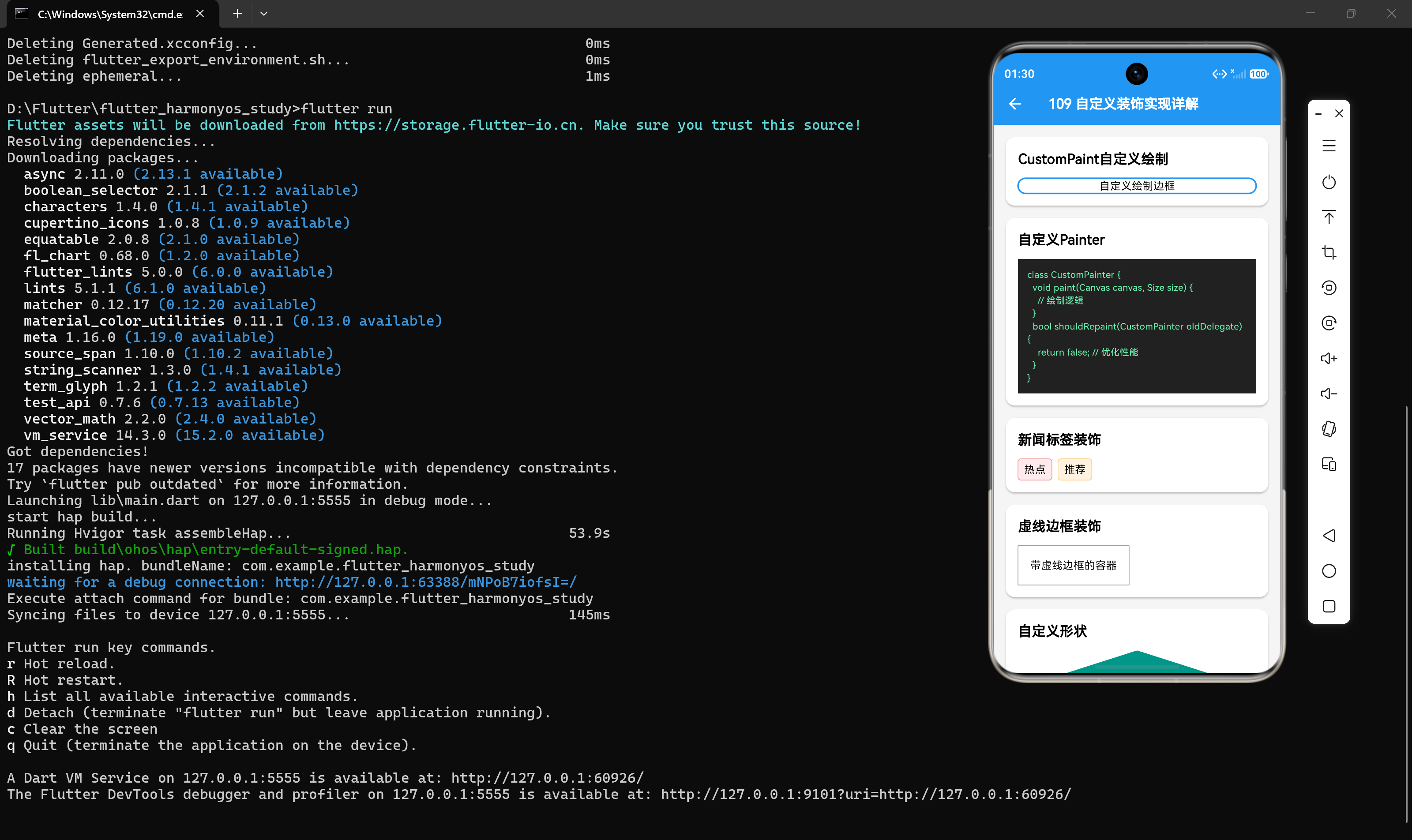
Task: Tap the 带虚线边框的容器 box
Action: point(1073,565)
